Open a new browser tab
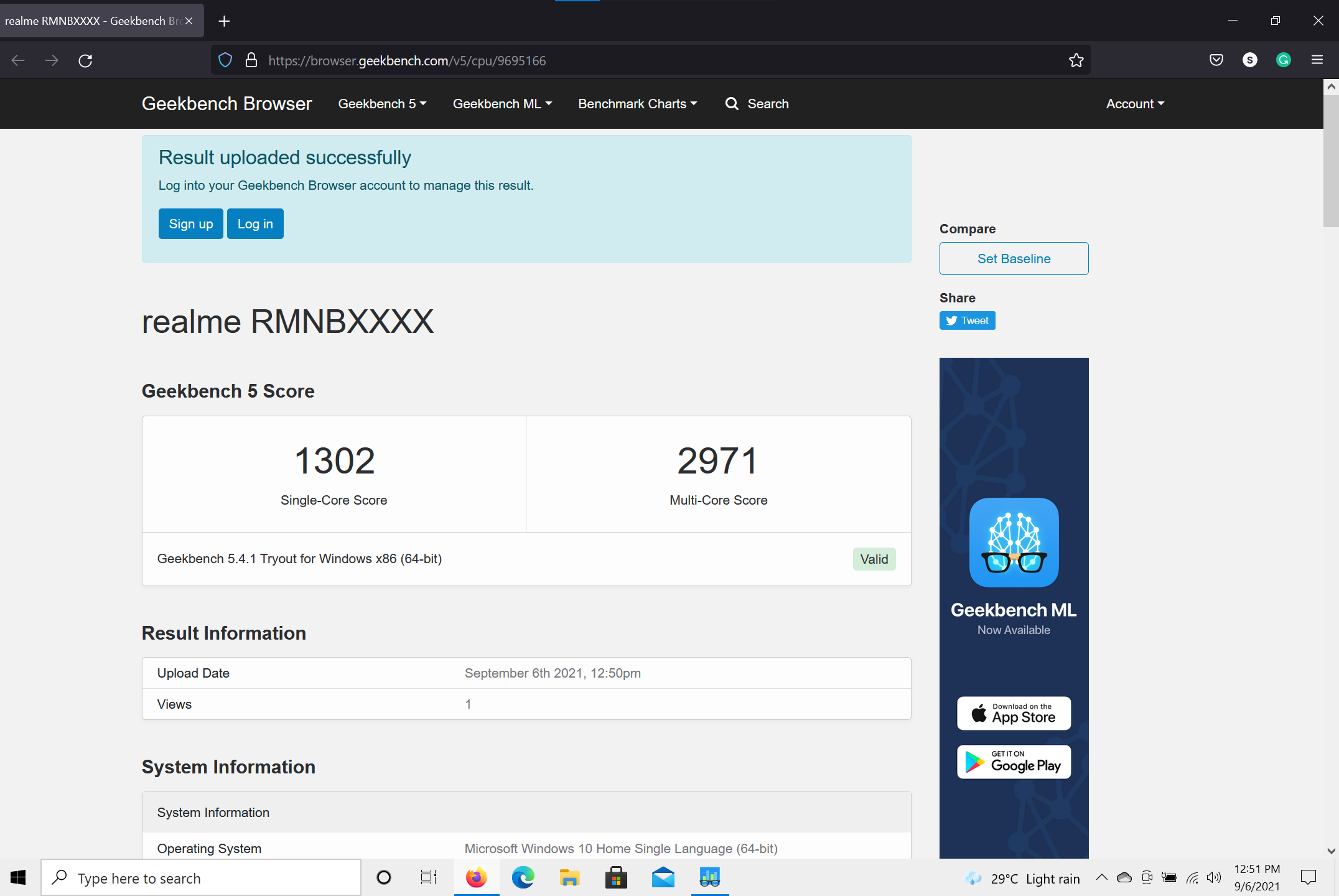Screen dimensions: 1339x896 (225, 21)
